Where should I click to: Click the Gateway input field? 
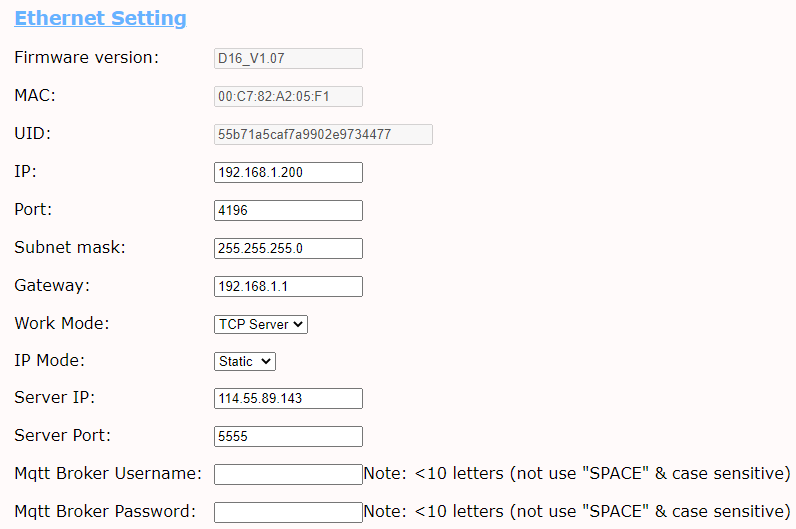pos(288,287)
